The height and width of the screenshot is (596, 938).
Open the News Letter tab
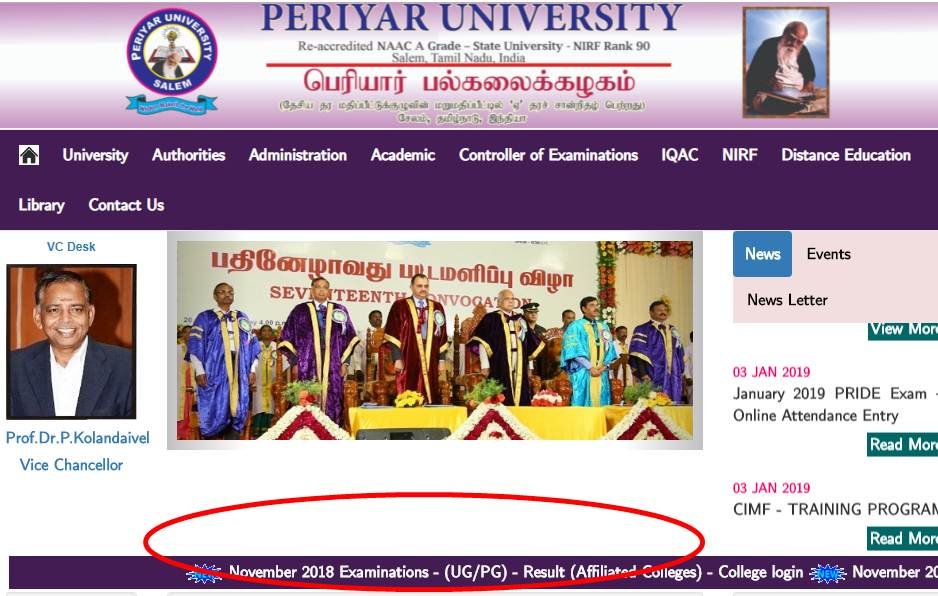click(787, 300)
